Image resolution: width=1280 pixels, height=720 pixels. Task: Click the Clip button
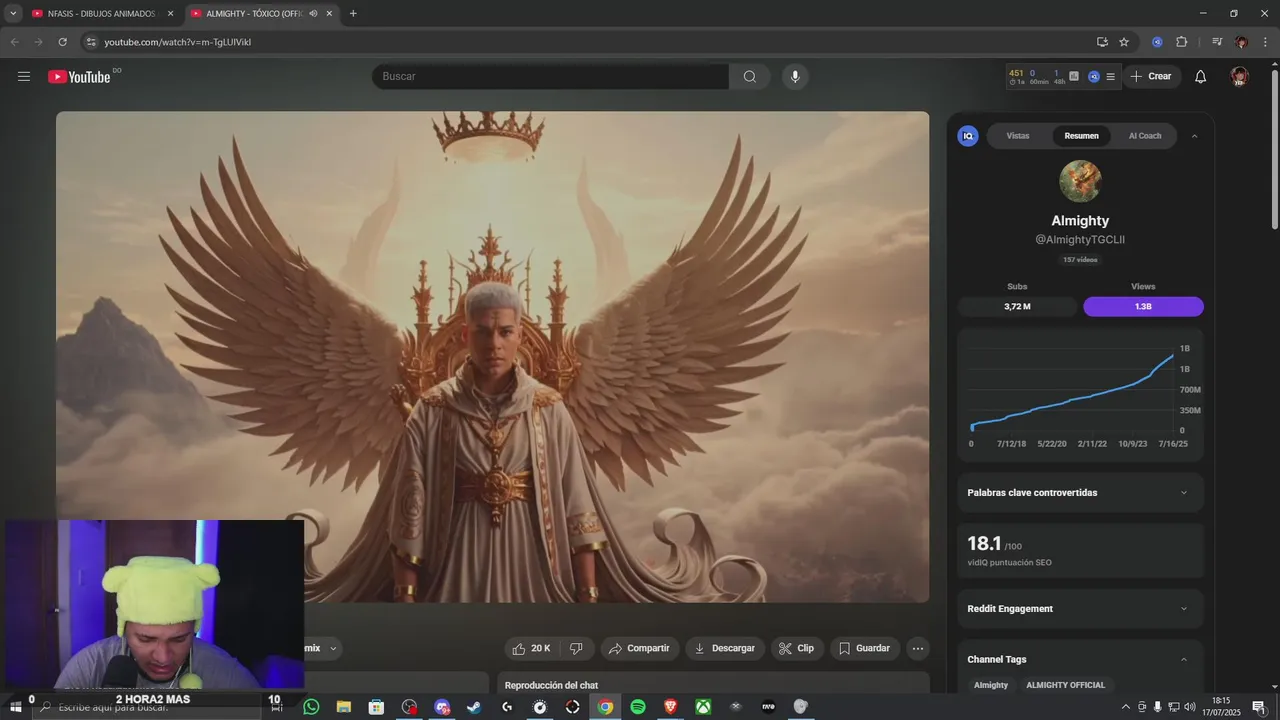pos(797,648)
